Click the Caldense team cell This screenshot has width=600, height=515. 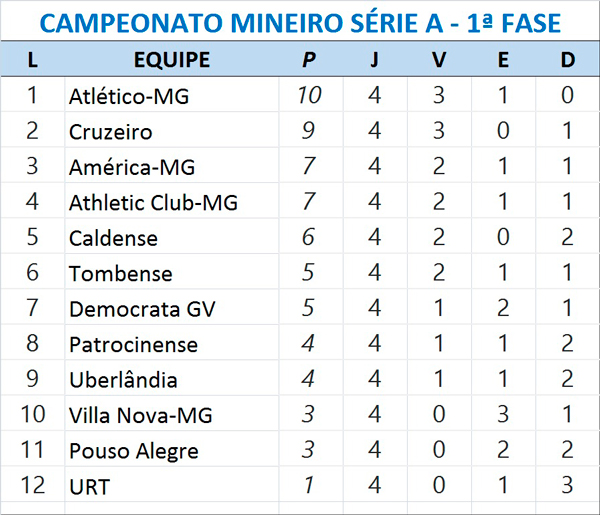113,238
